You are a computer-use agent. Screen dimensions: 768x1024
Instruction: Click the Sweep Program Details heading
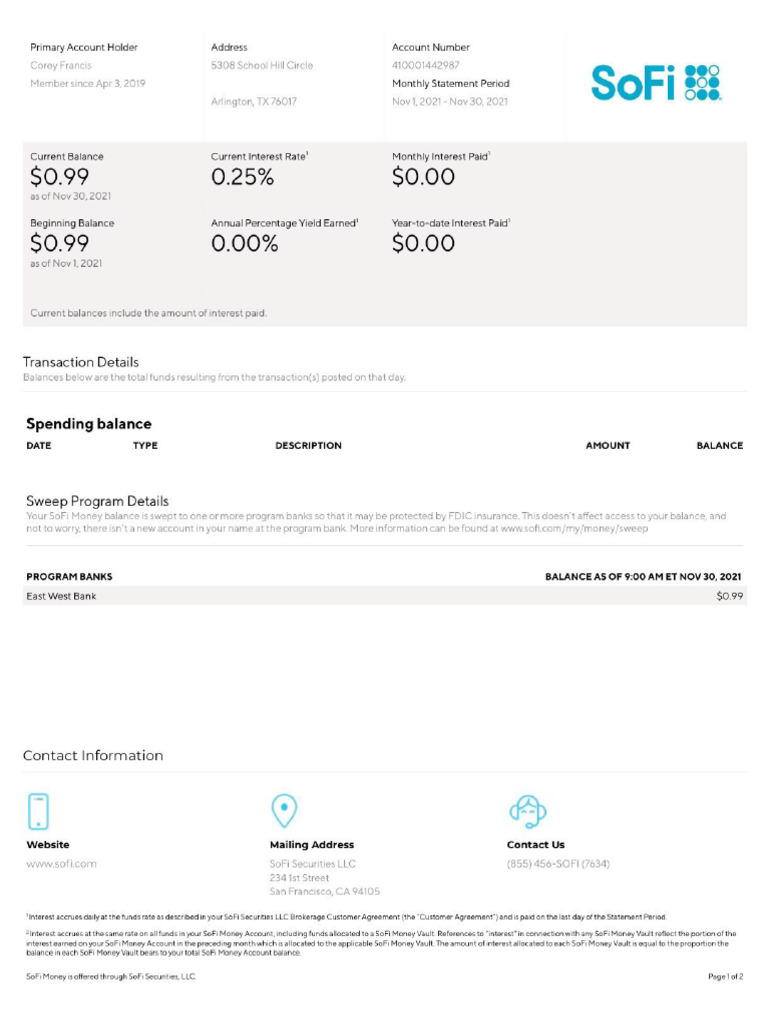97,500
